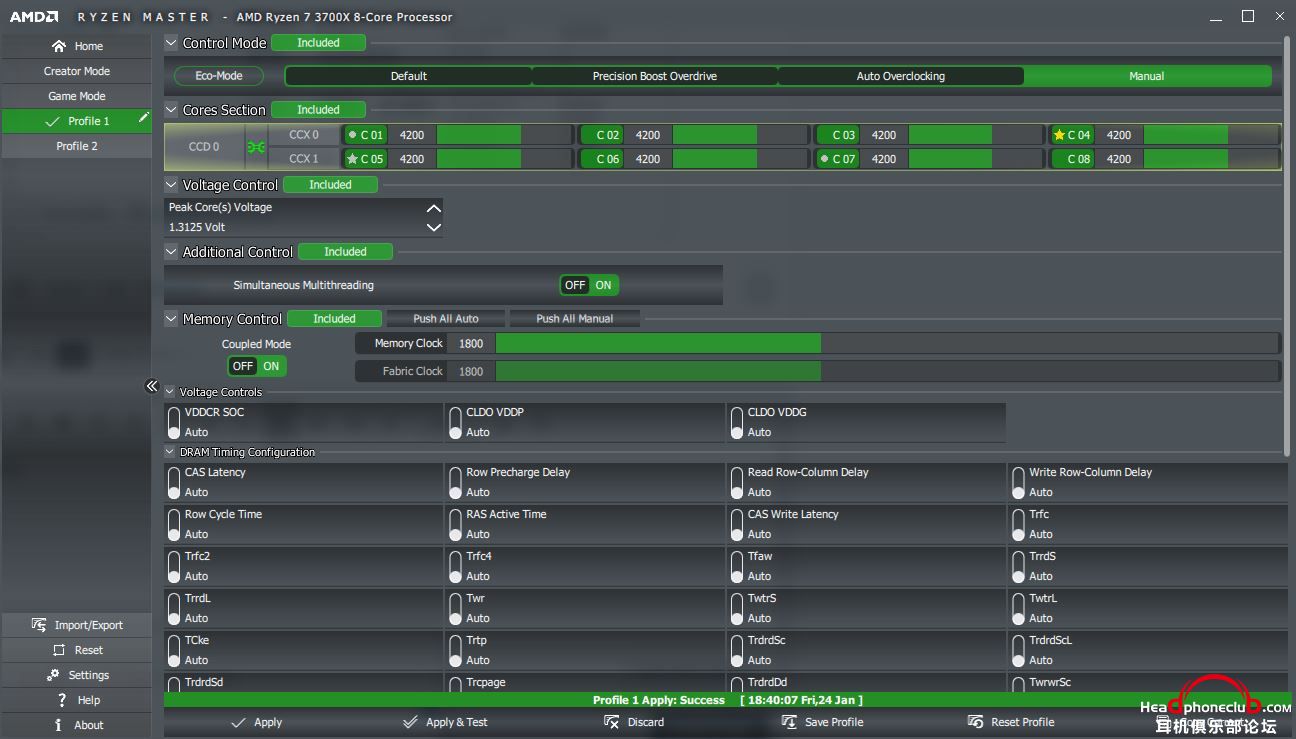Toggle RAS Active Time auto switch

(x=455, y=524)
